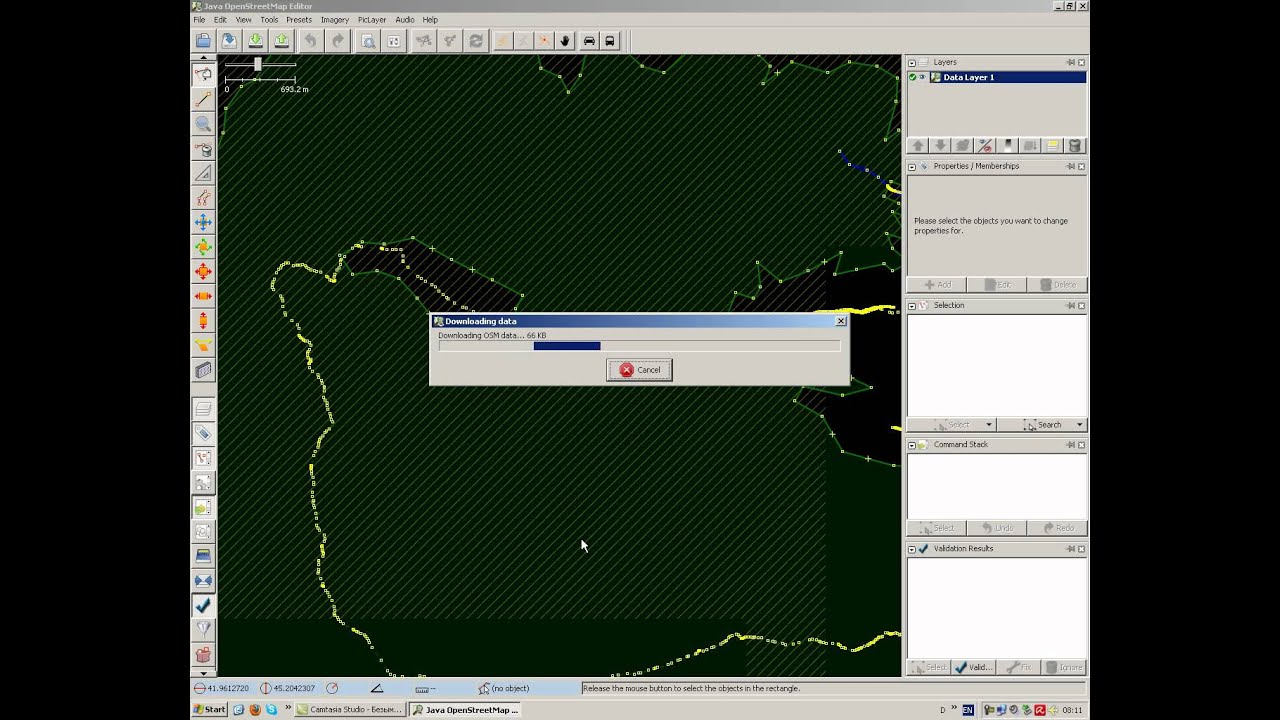The image size is (1280, 720).
Task: Toggle the Validation Results panel checkmark button
Action: 203,605
